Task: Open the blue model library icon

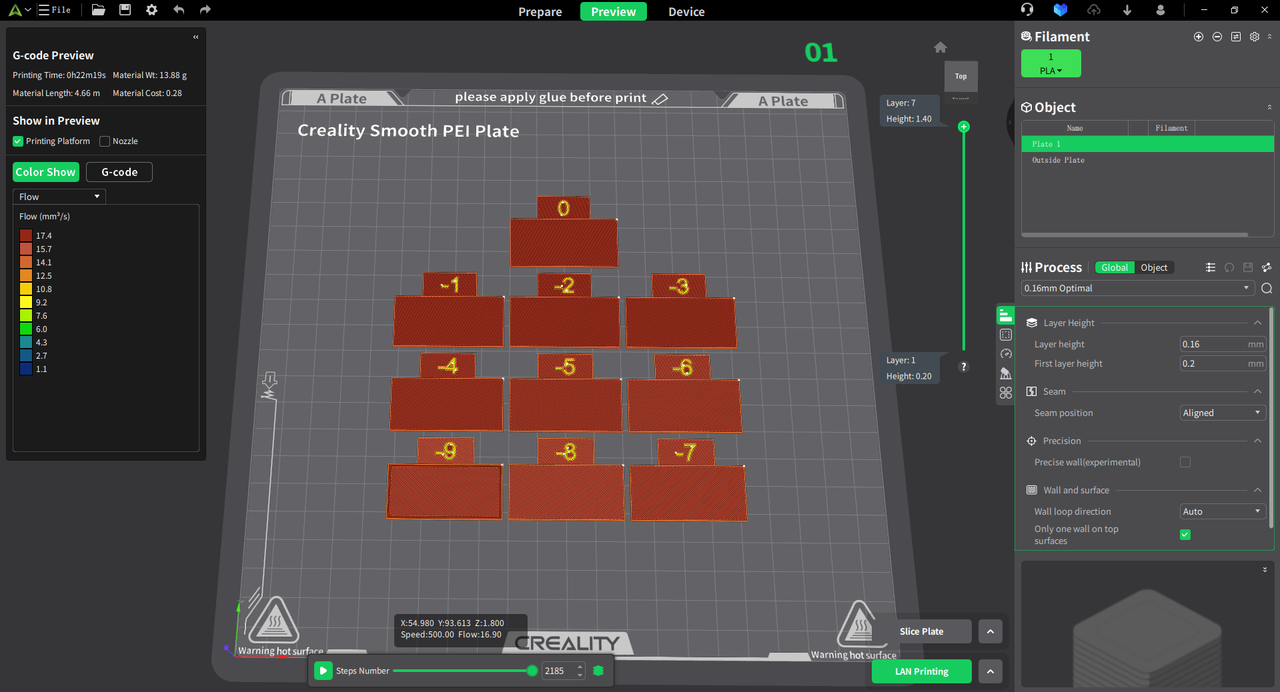Action: click(1060, 10)
